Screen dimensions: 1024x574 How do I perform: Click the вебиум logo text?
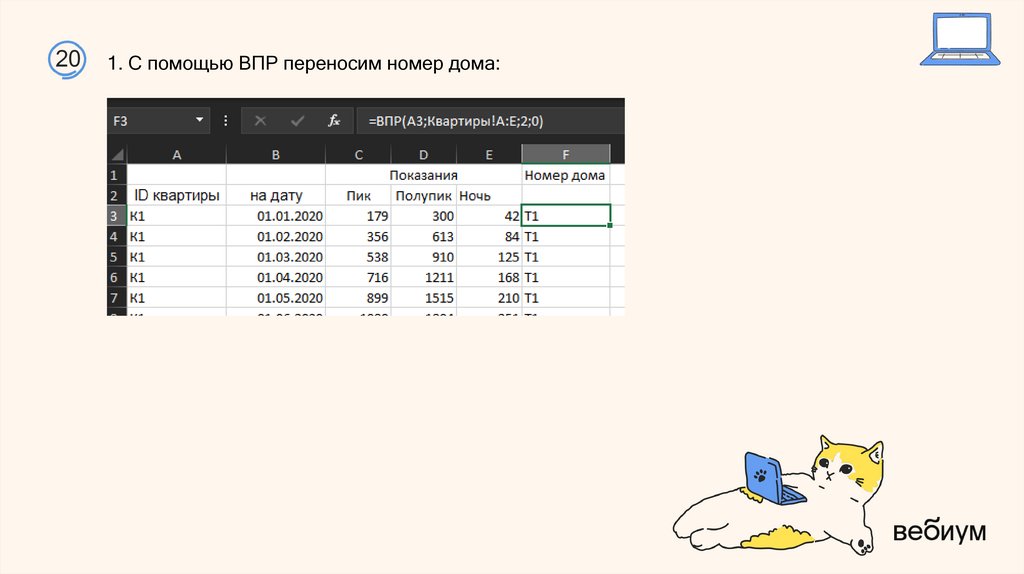(x=939, y=531)
